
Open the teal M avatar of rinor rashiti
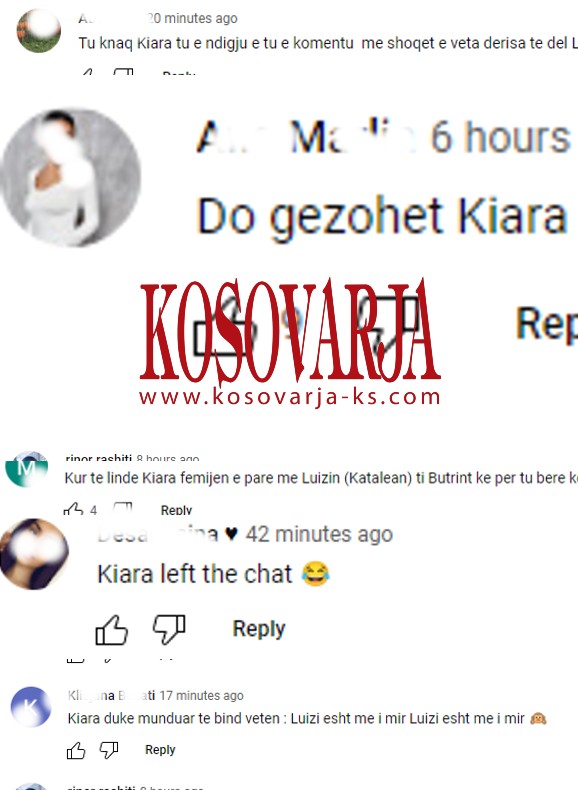click(26, 469)
